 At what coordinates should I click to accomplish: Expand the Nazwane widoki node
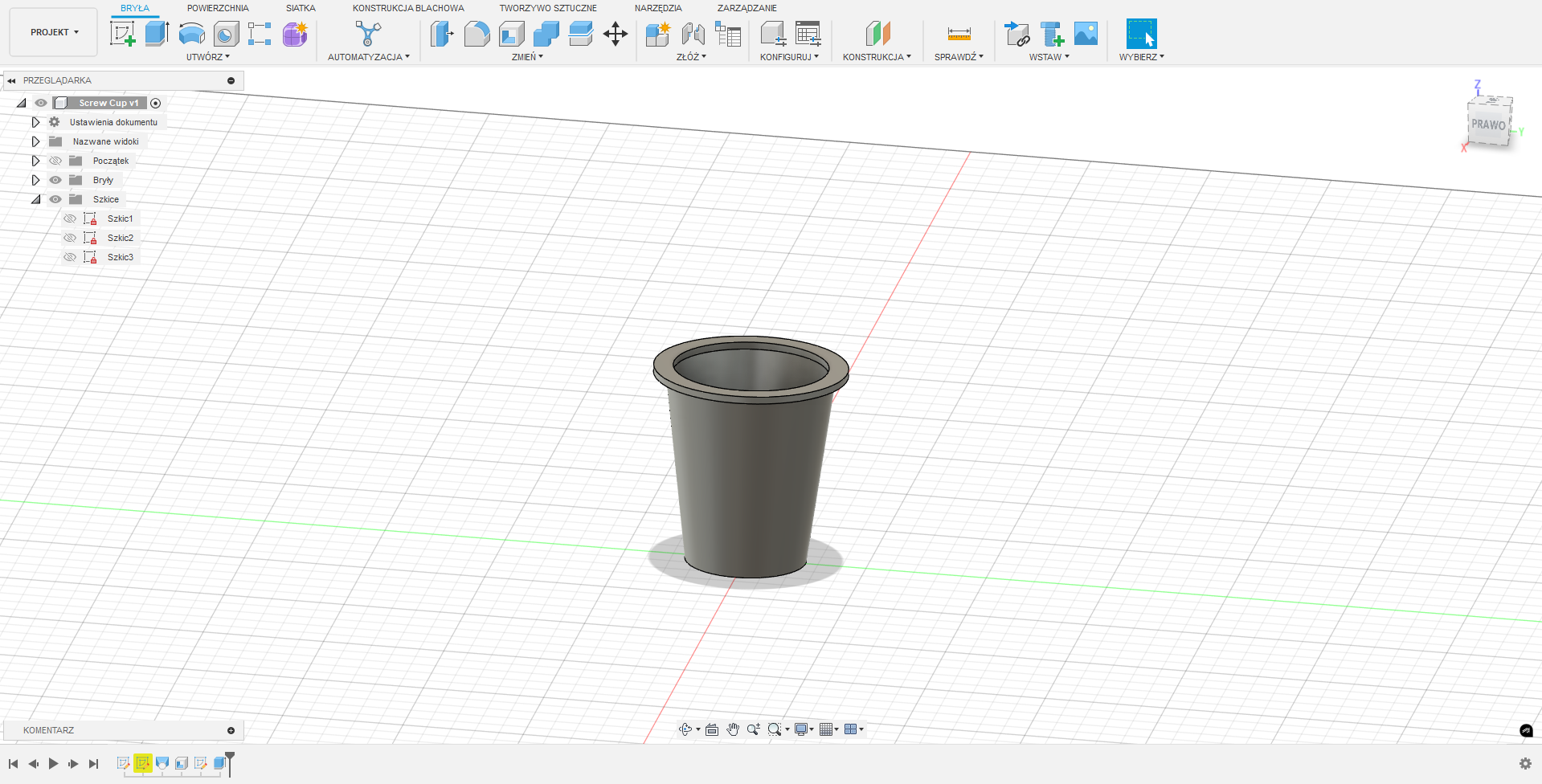pyautogui.click(x=35, y=141)
